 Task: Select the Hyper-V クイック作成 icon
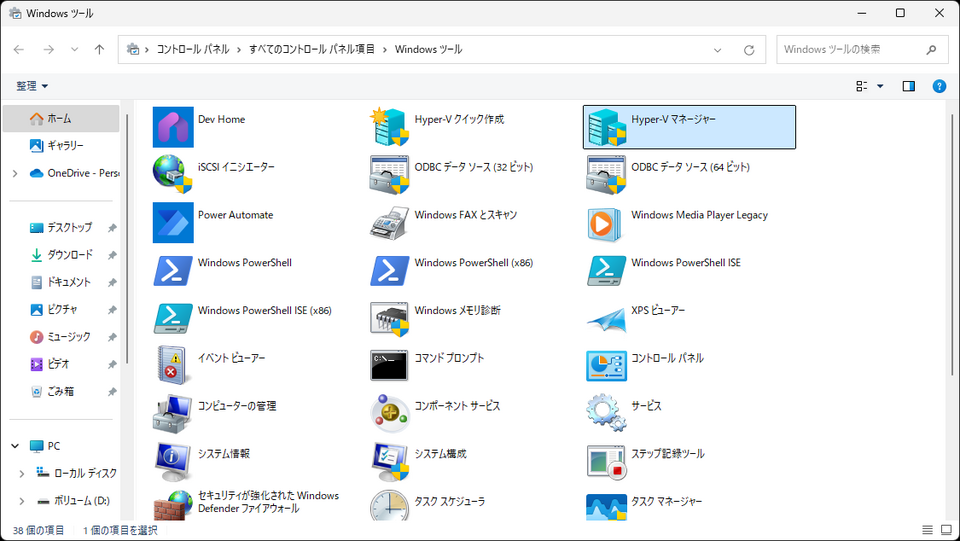pos(389,127)
